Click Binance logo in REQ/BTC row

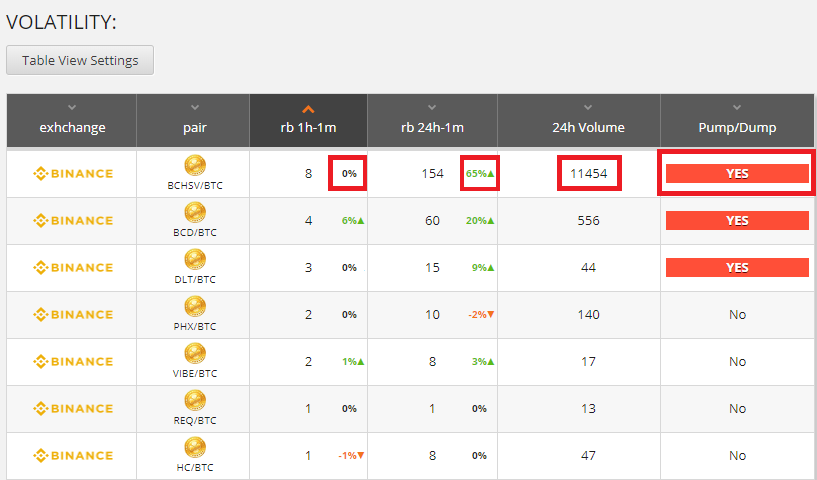pos(72,408)
